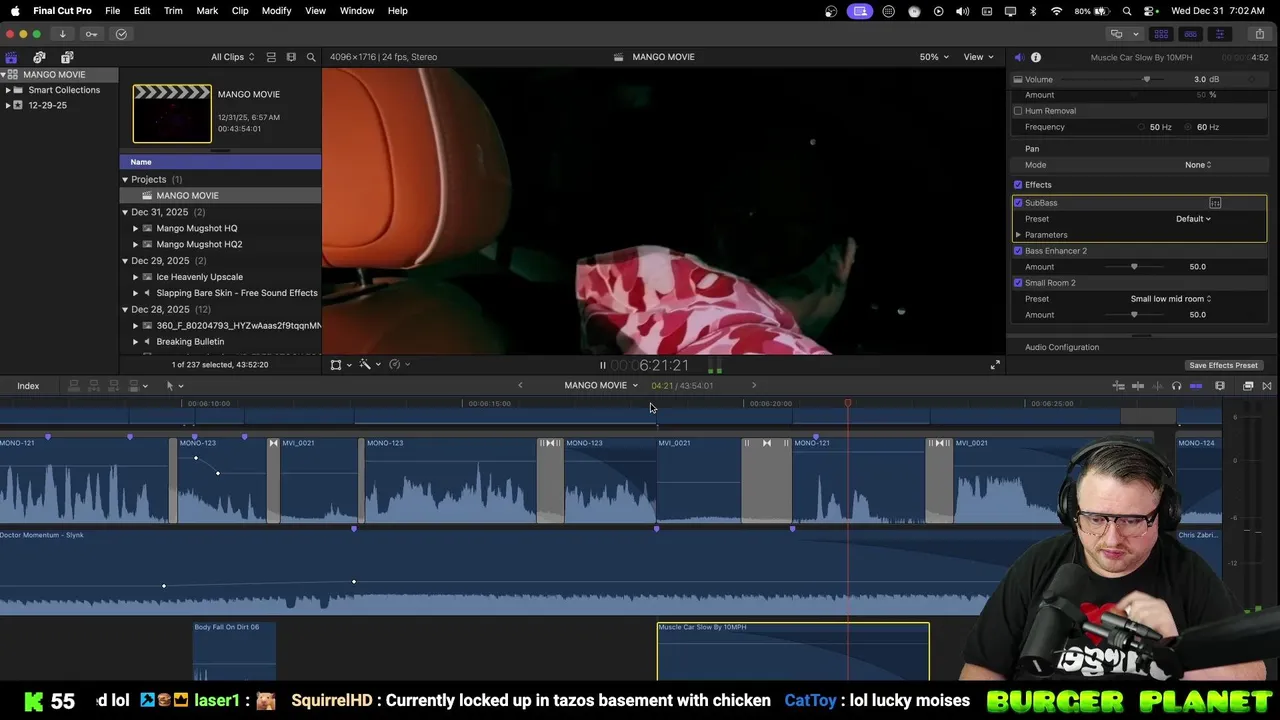Image resolution: width=1280 pixels, height=720 pixels.
Task: Toggle the Effects section checkbox
Action: click(1018, 185)
